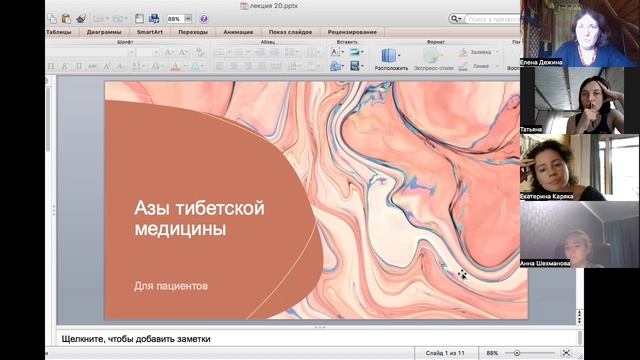Click the Экспресс-стили quick styles icon
The image size is (640, 360).
(431, 55)
